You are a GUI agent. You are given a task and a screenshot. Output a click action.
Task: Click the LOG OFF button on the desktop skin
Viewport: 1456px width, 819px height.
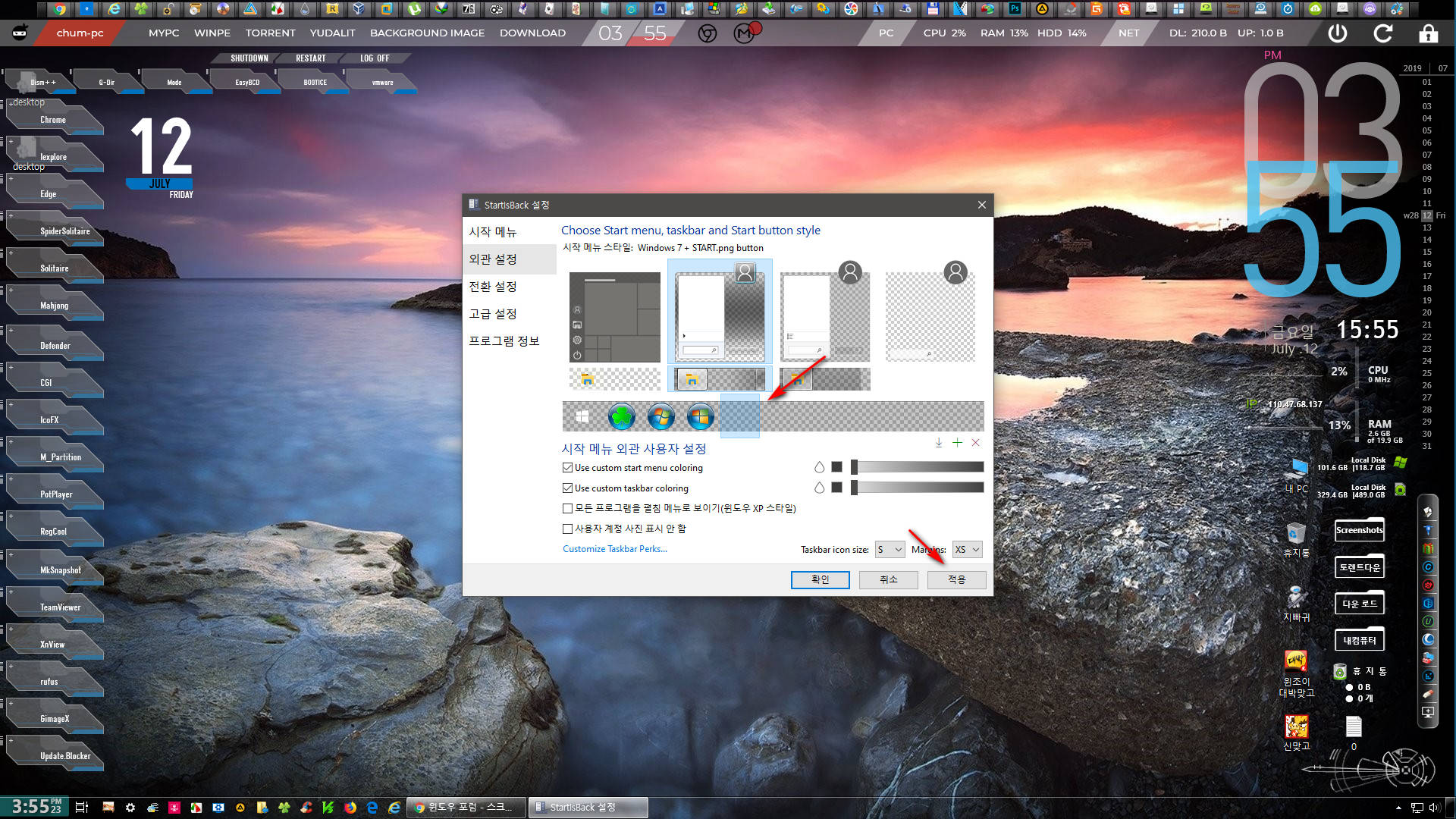pyautogui.click(x=375, y=58)
